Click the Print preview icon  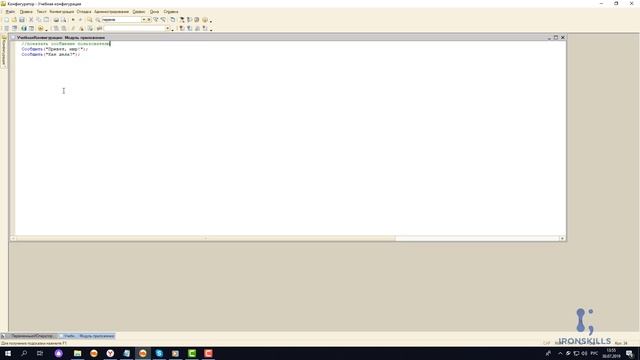point(64,20)
